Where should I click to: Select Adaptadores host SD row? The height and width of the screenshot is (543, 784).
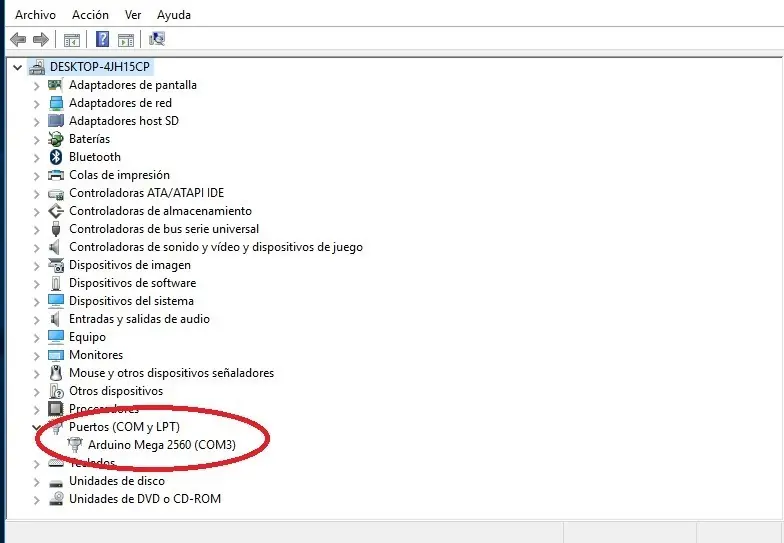pos(124,121)
